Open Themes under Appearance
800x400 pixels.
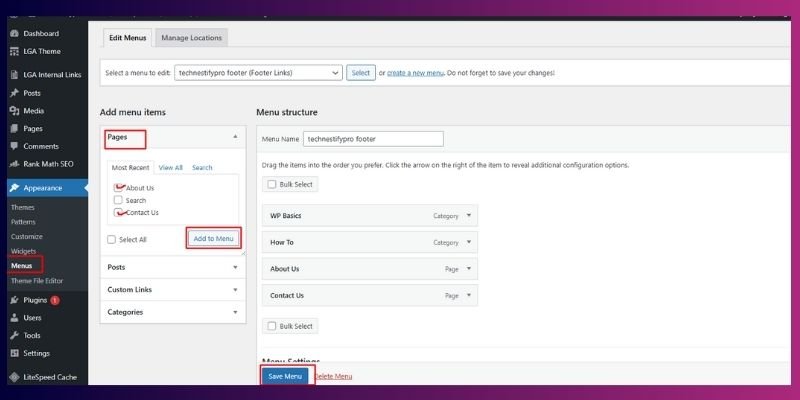click(22, 208)
